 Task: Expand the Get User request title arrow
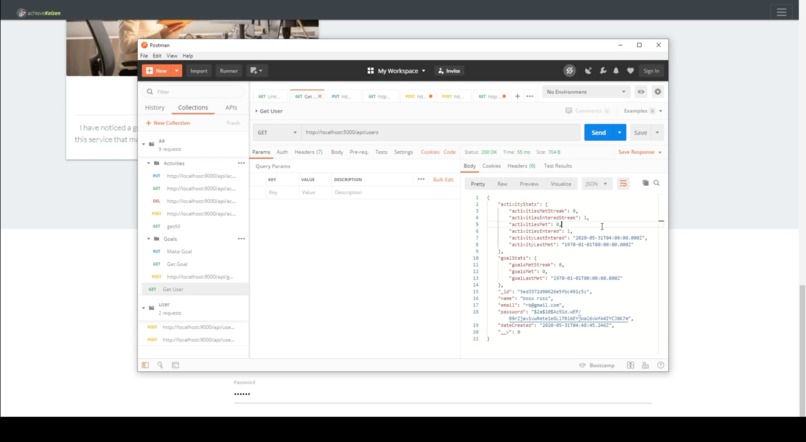click(257, 111)
